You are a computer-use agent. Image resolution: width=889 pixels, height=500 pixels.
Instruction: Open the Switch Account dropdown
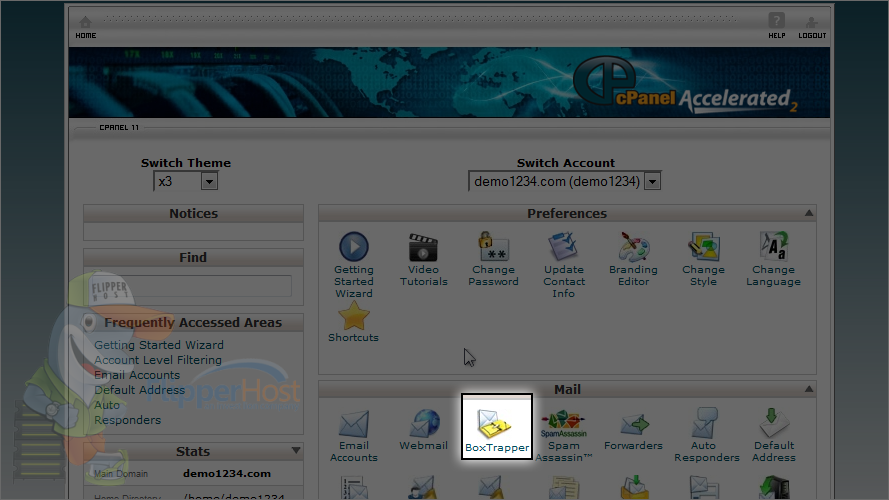565,181
